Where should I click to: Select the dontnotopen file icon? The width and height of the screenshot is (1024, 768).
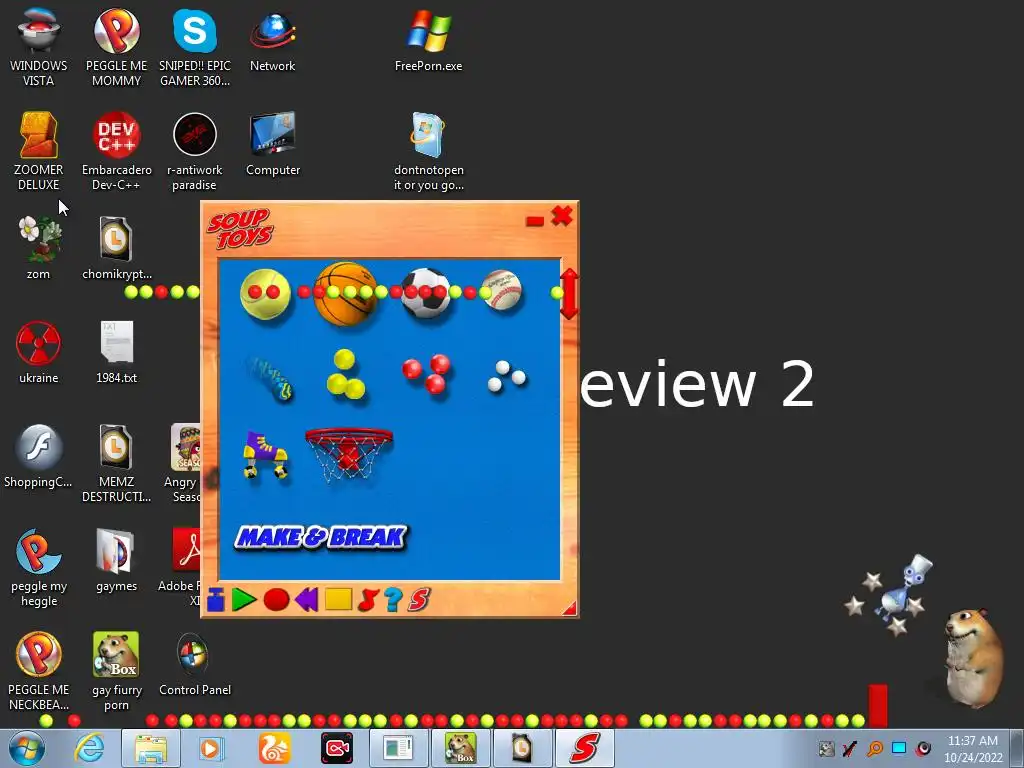[x=428, y=151]
